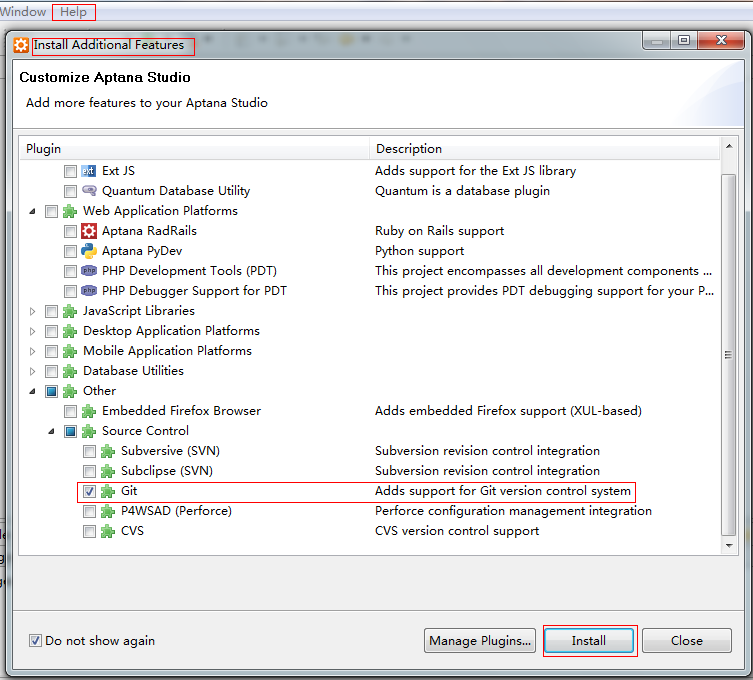The height and width of the screenshot is (680, 753).
Task: Tick the P4WSAD (Perforce) checkbox
Action: tap(89, 512)
